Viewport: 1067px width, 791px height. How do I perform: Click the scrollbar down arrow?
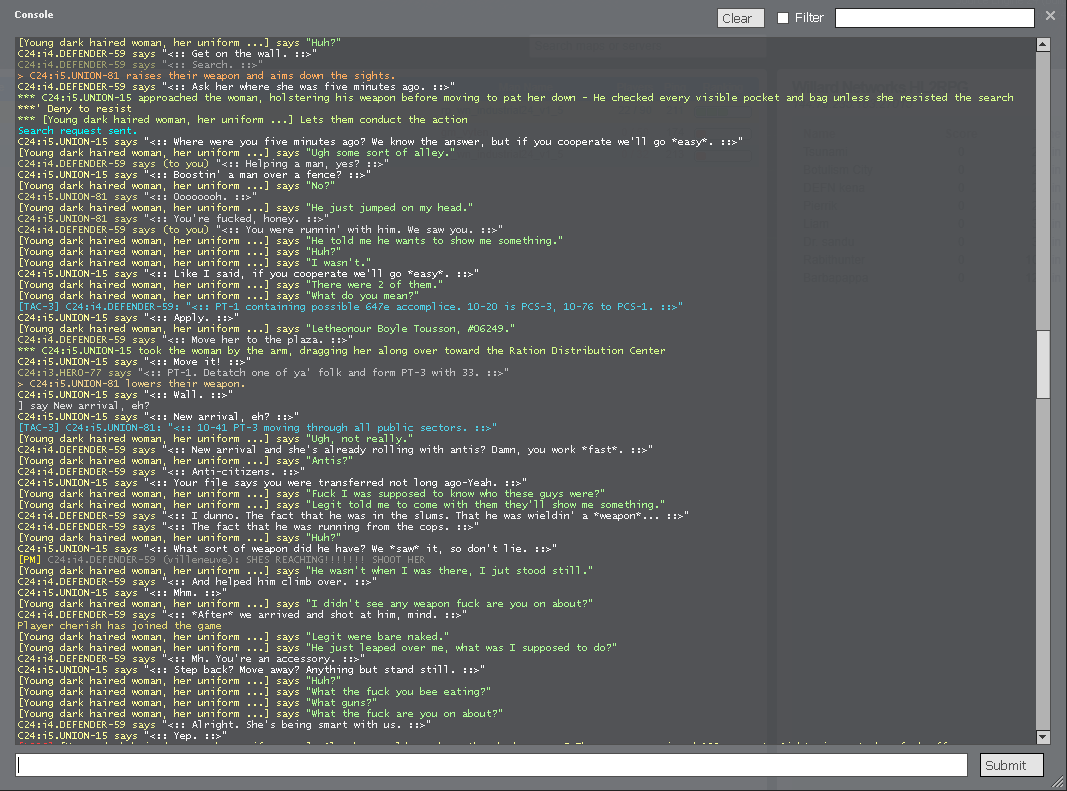(1043, 737)
